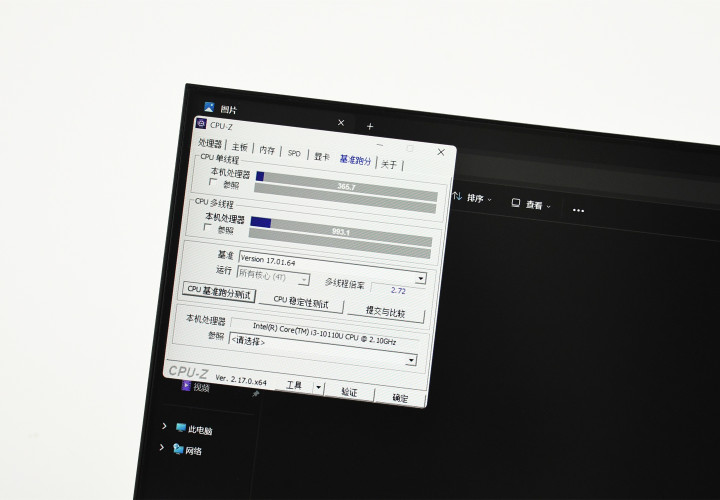The height and width of the screenshot is (500, 720).
Task: Expand the 此电脑 tree node
Action: (x=164, y=426)
